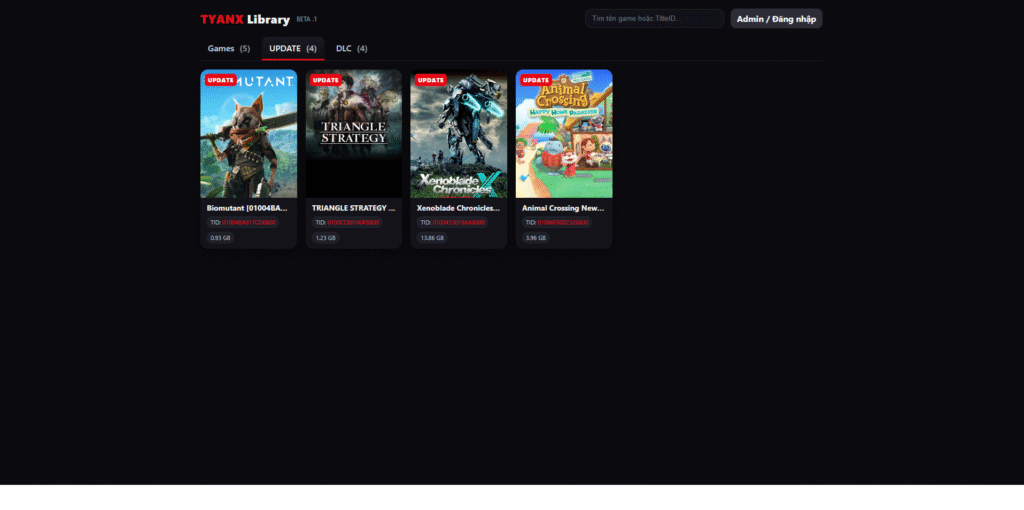Click the UPDATE badge on Xenoblade Chronicles cover
1024x510 pixels.
click(430, 80)
